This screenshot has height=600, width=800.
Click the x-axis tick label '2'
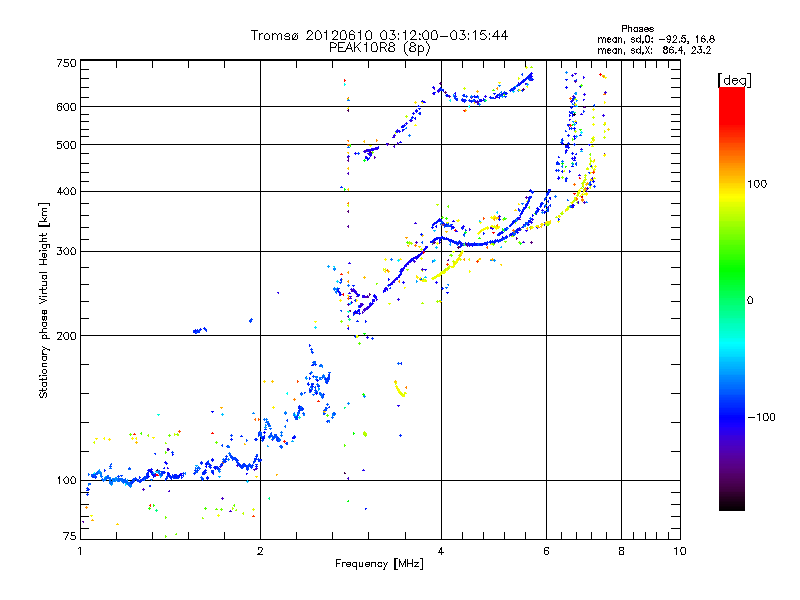coord(260,551)
